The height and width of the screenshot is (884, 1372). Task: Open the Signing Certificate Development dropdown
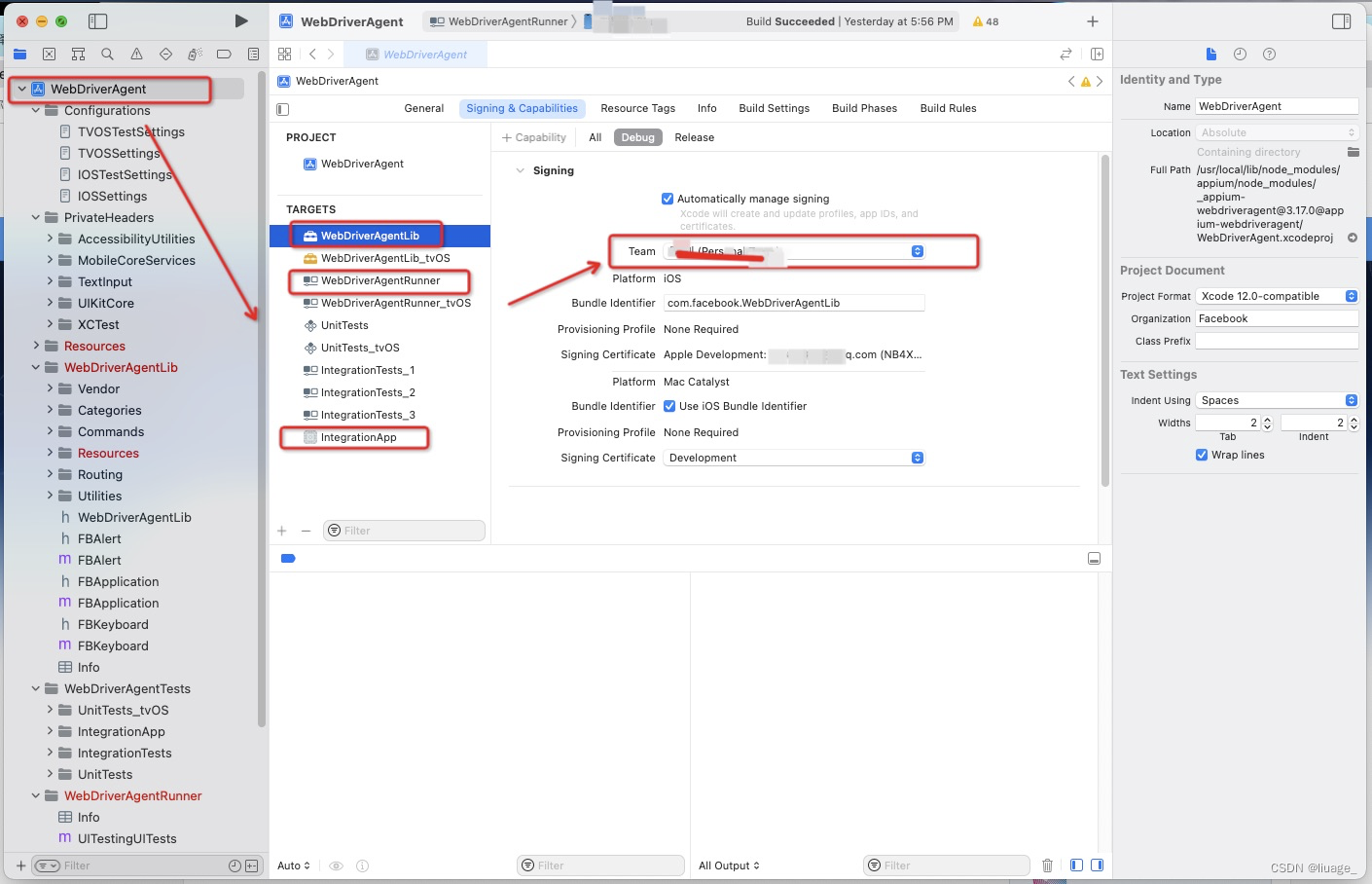(x=794, y=458)
